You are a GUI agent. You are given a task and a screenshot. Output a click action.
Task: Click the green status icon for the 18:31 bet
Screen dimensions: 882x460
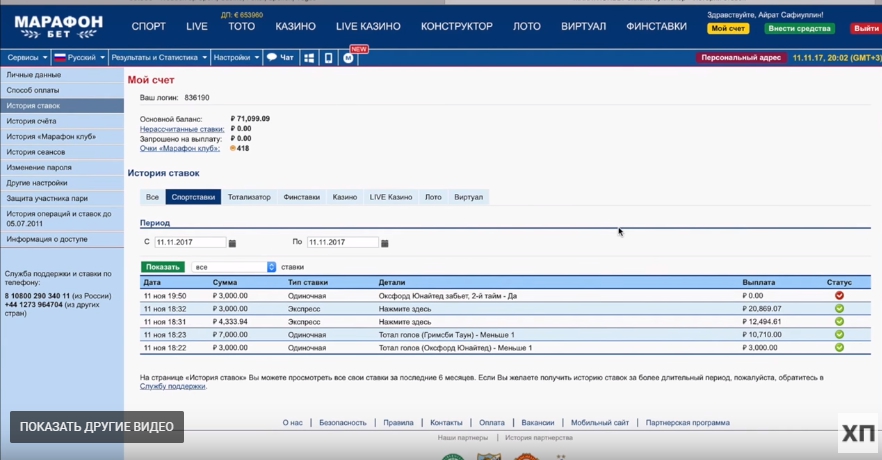[839, 321]
